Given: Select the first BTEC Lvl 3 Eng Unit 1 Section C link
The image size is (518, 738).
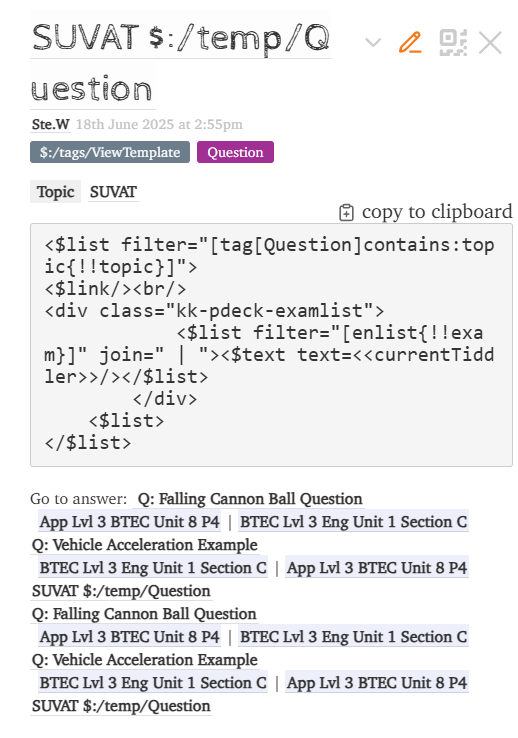Looking at the screenshot, I should pos(353,521).
